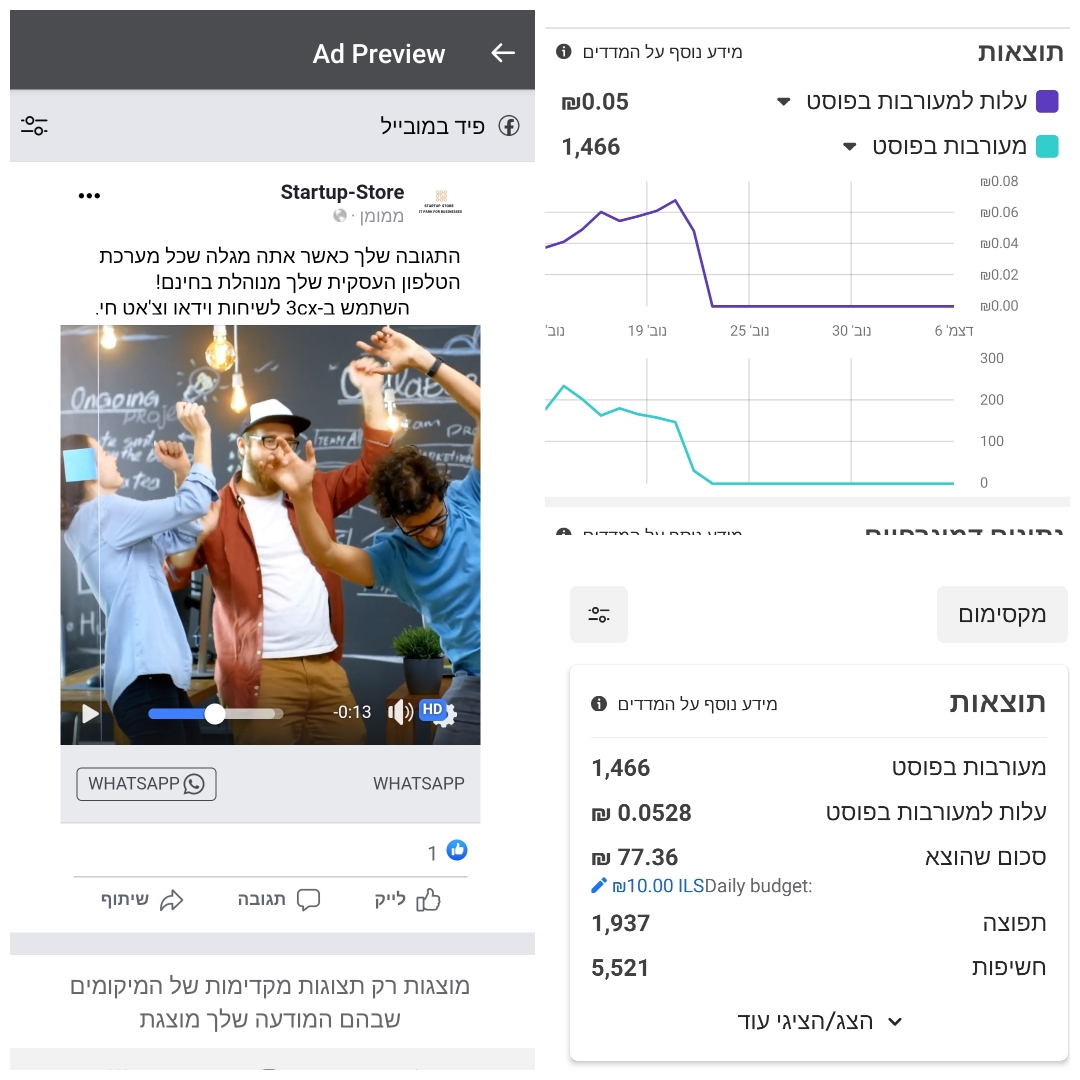Click the ₪0.05 cost value above chart
The width and height of the screenshot is (1080, 1080).
[x=595, y=102]
